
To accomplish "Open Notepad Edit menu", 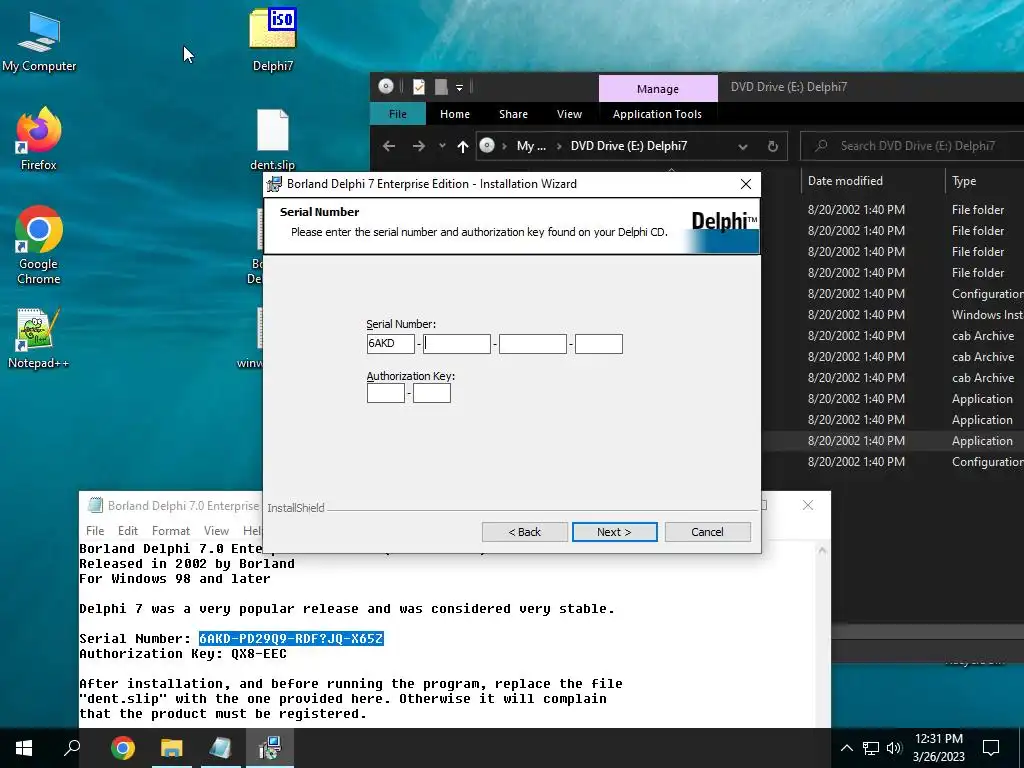I will pyautogui.click(x=127, y=531).
